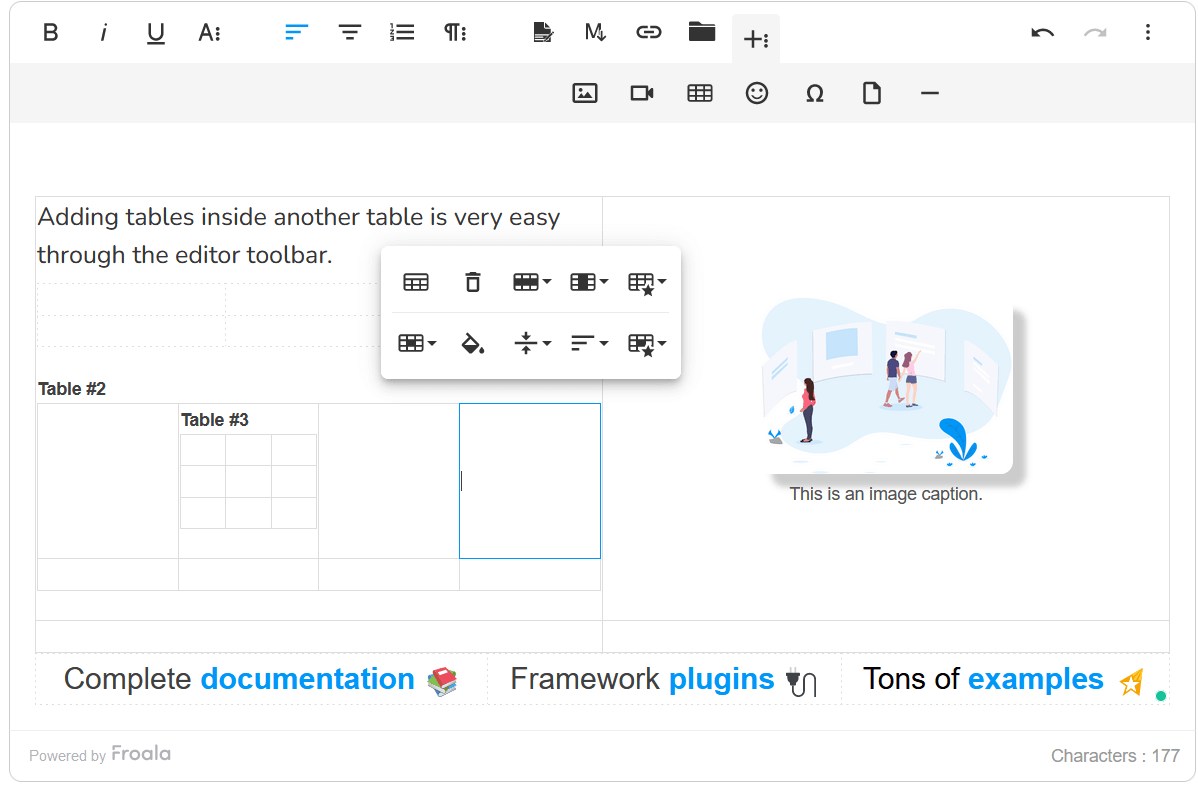This screenshot has height=788, width=1198.
Task: Expand the table Row options dropdown
Action: (531, 282)
